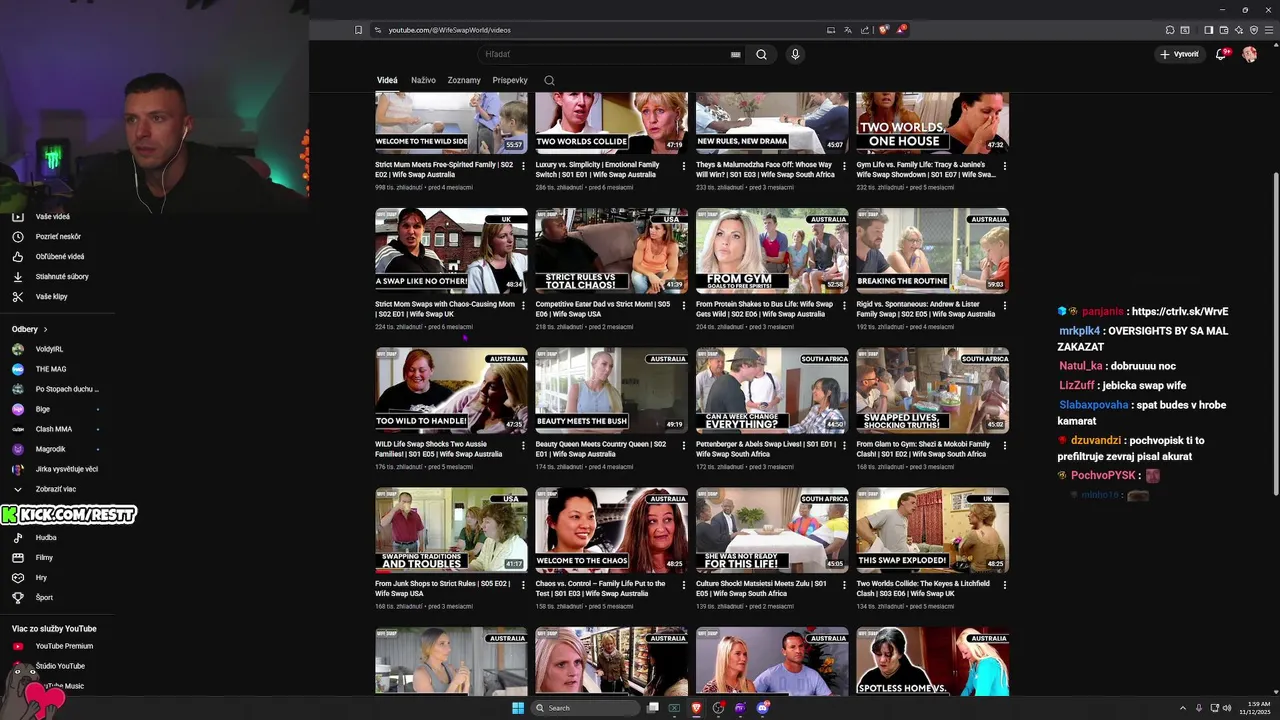Viewport: 1280px width, 720px height.
Task: Open options menu for Beauty Queen Meets Country Queen
Action: [684, 445]
